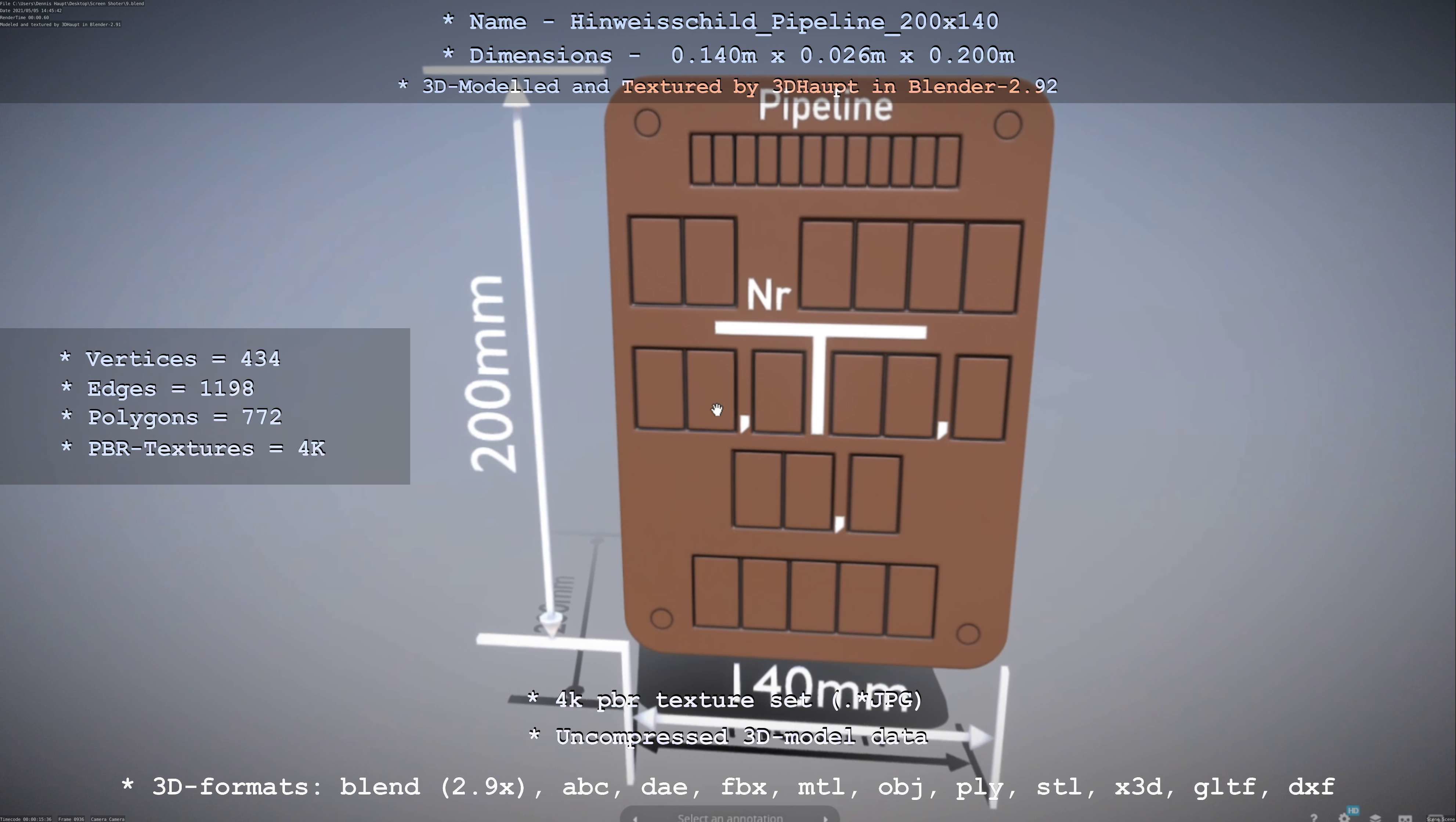Click the View in VR headset icon

pyautogui.click(x=1405, y=818)
